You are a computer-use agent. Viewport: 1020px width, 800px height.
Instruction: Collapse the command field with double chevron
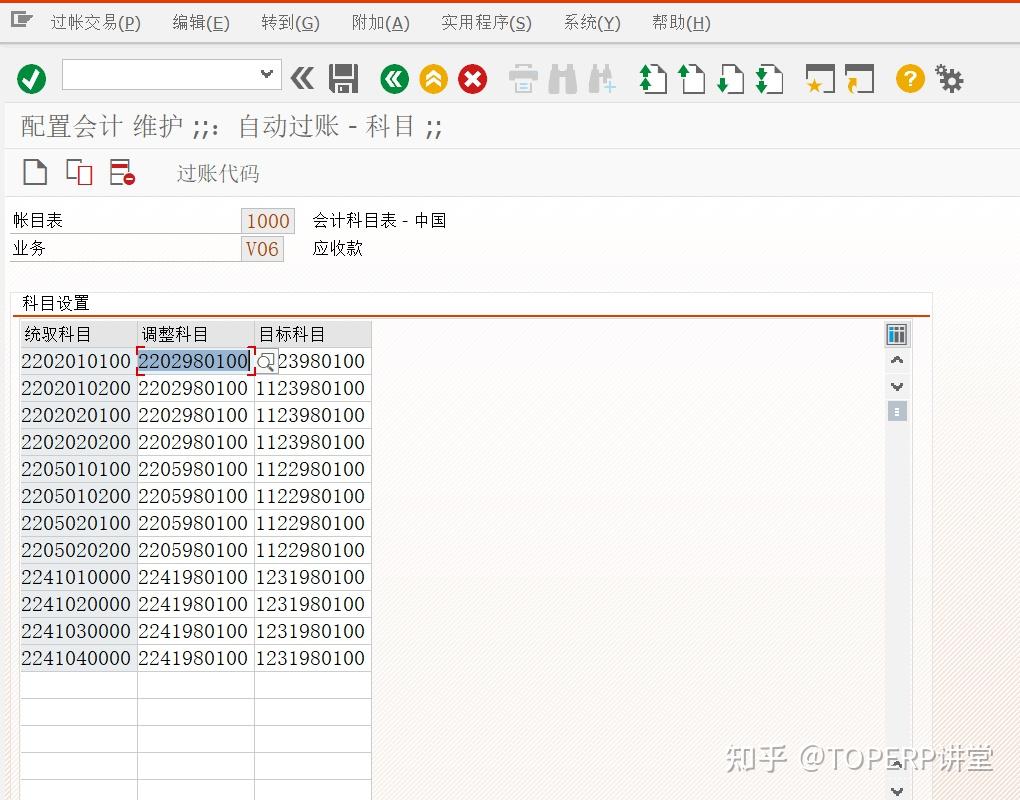[302, 79]
